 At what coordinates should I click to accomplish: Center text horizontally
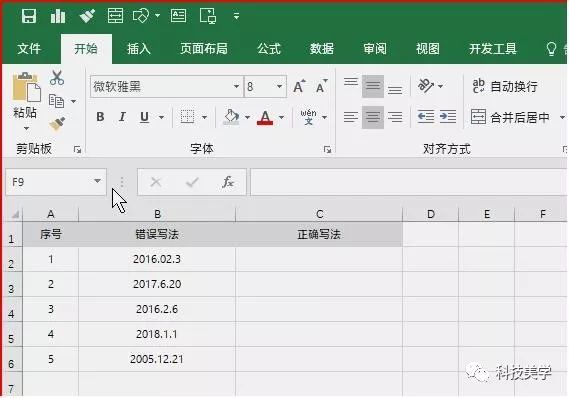[373, 117]
